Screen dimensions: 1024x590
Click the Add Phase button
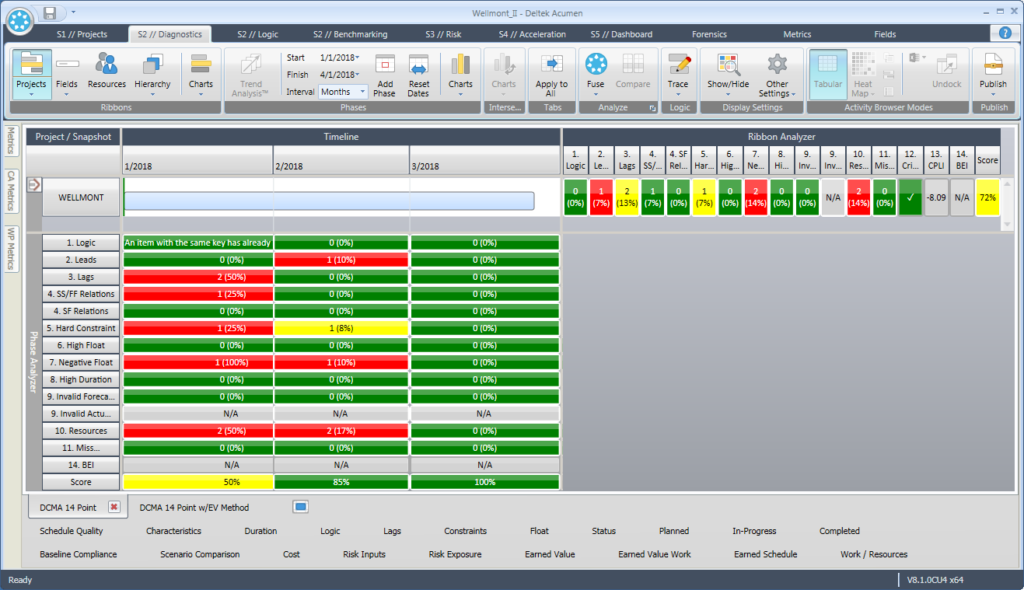point(385,75)
